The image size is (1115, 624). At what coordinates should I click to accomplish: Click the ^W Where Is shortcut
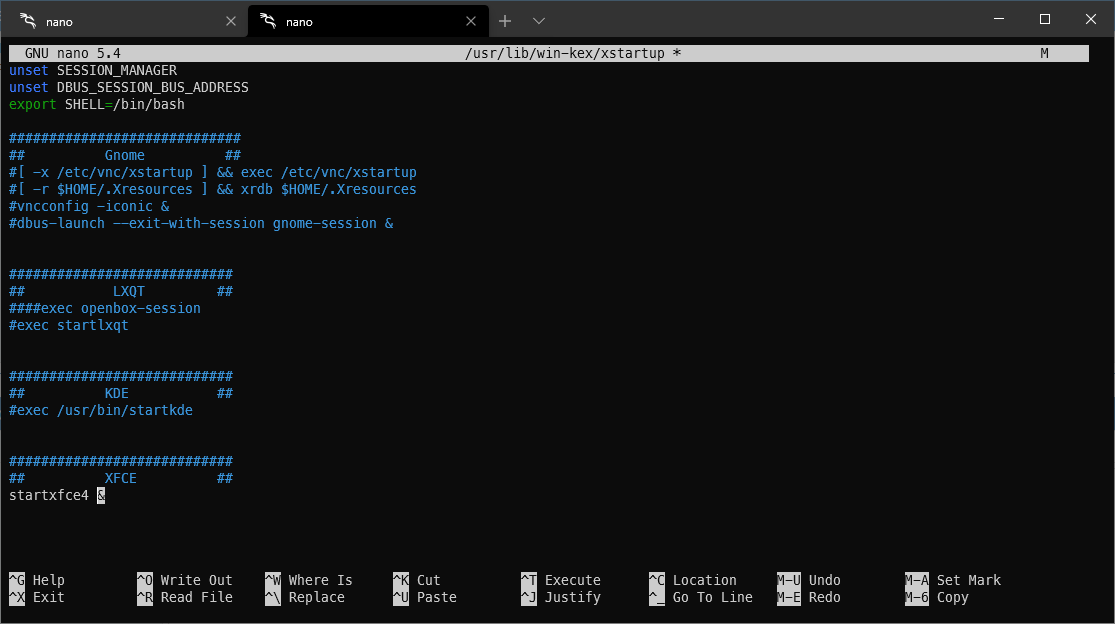click(309, 580)
